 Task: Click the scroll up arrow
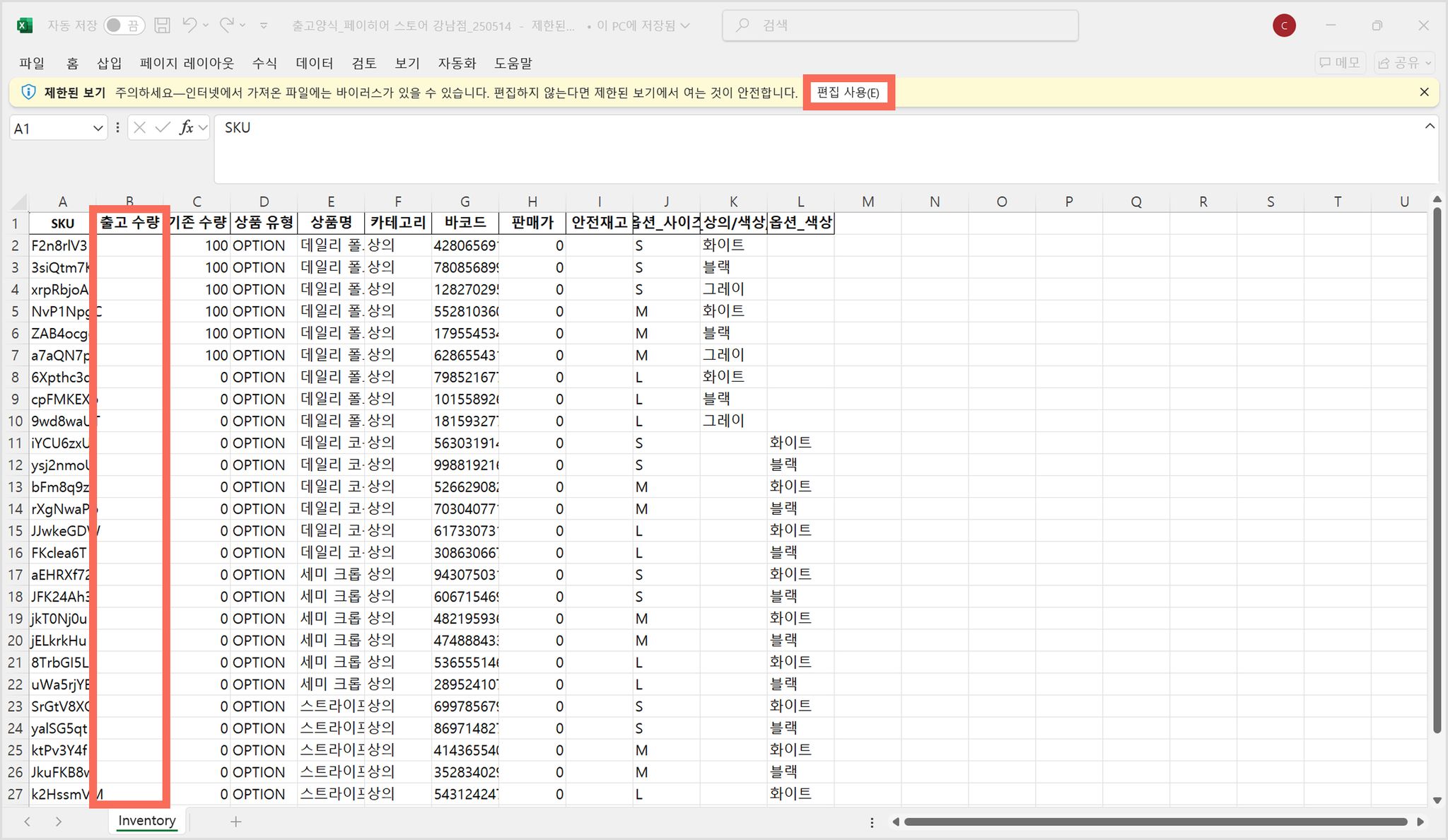pyautogui.click(x=1436, y=199)
